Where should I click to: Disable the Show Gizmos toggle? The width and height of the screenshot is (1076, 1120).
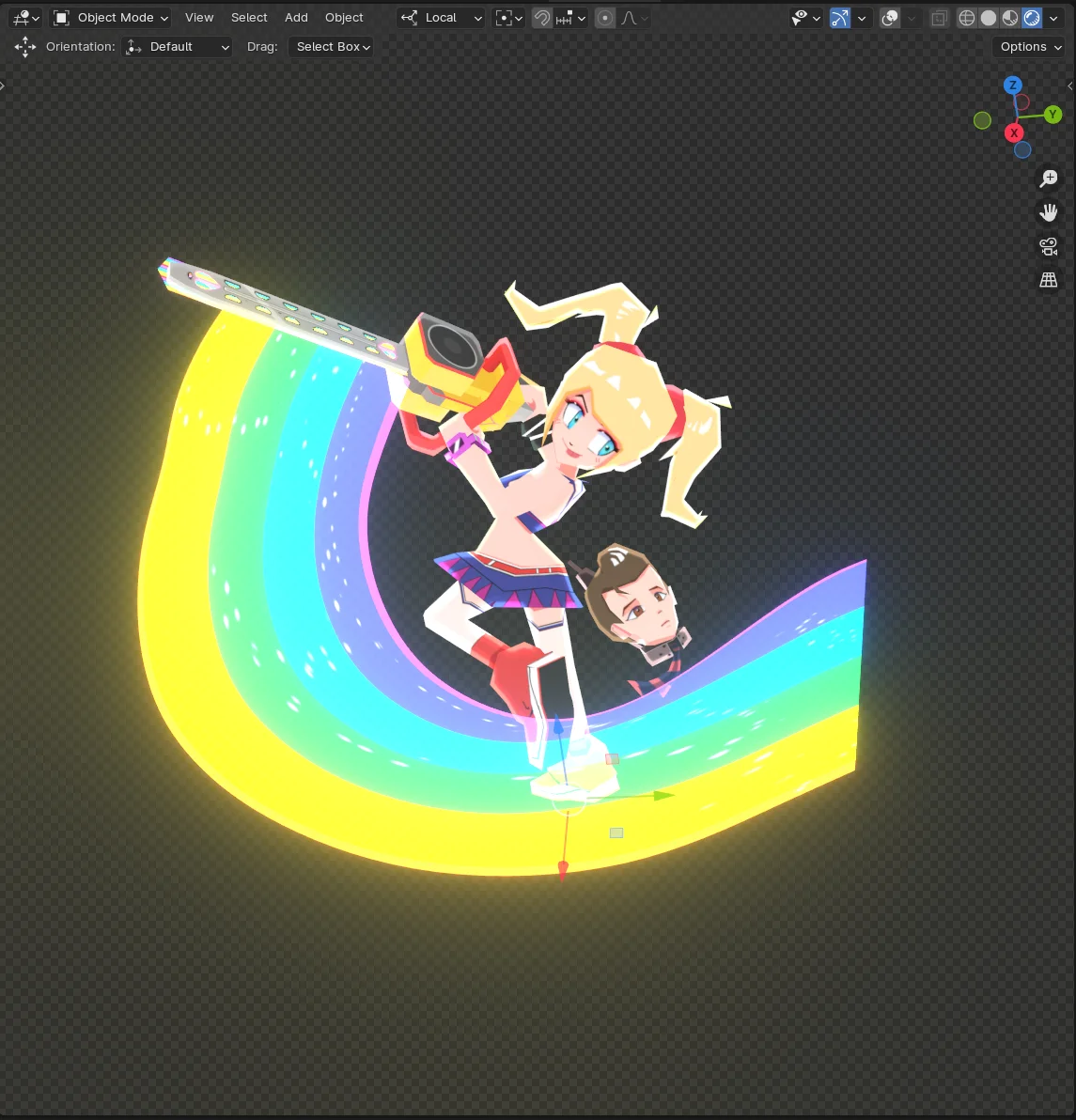839,17
